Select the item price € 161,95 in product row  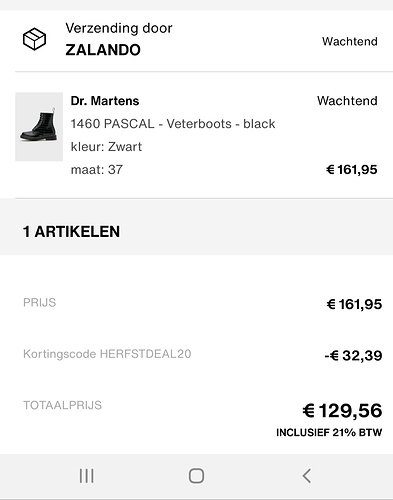coord(351,170)
